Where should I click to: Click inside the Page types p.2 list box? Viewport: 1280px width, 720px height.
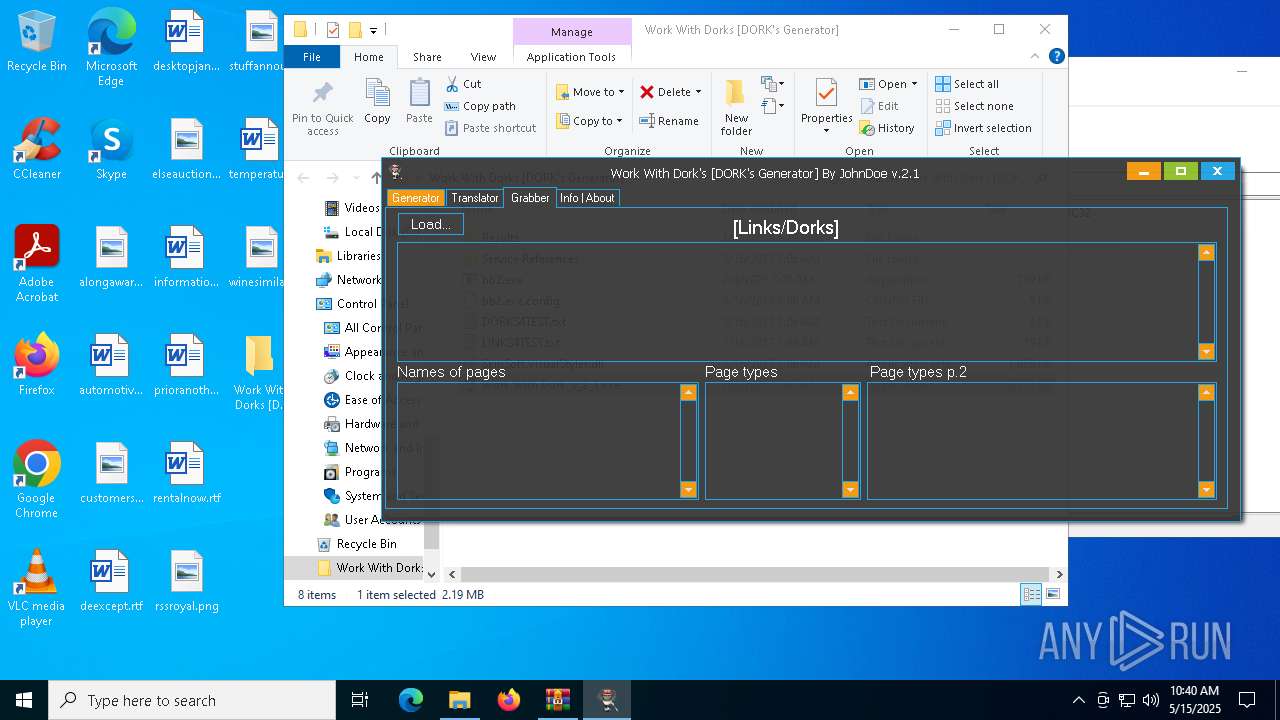click(1032, 441)
